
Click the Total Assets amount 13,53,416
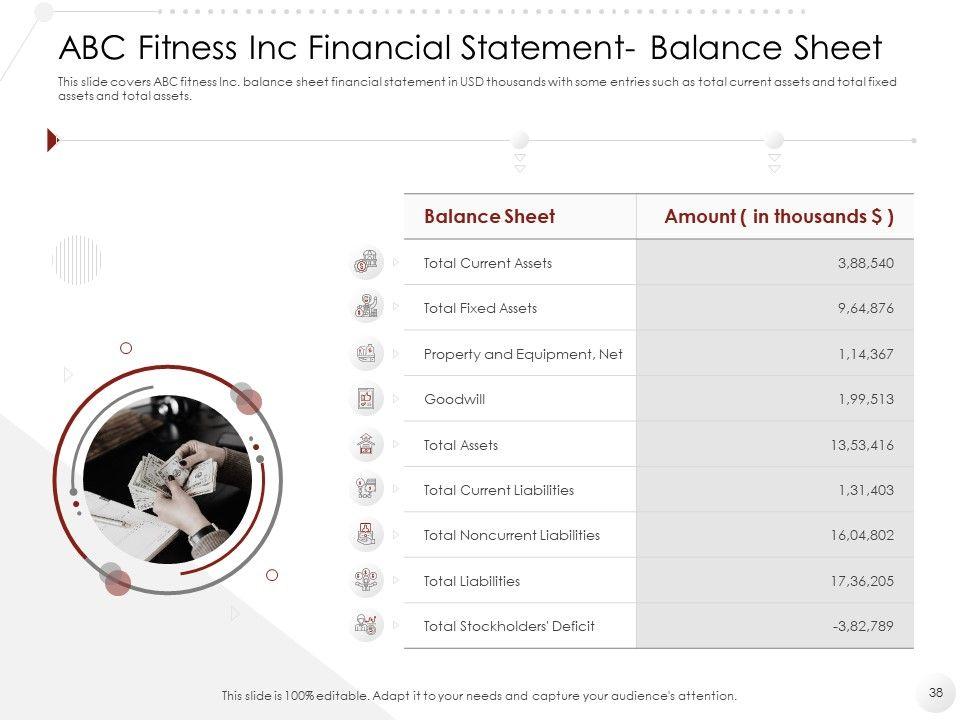click(x=861, y=445)
